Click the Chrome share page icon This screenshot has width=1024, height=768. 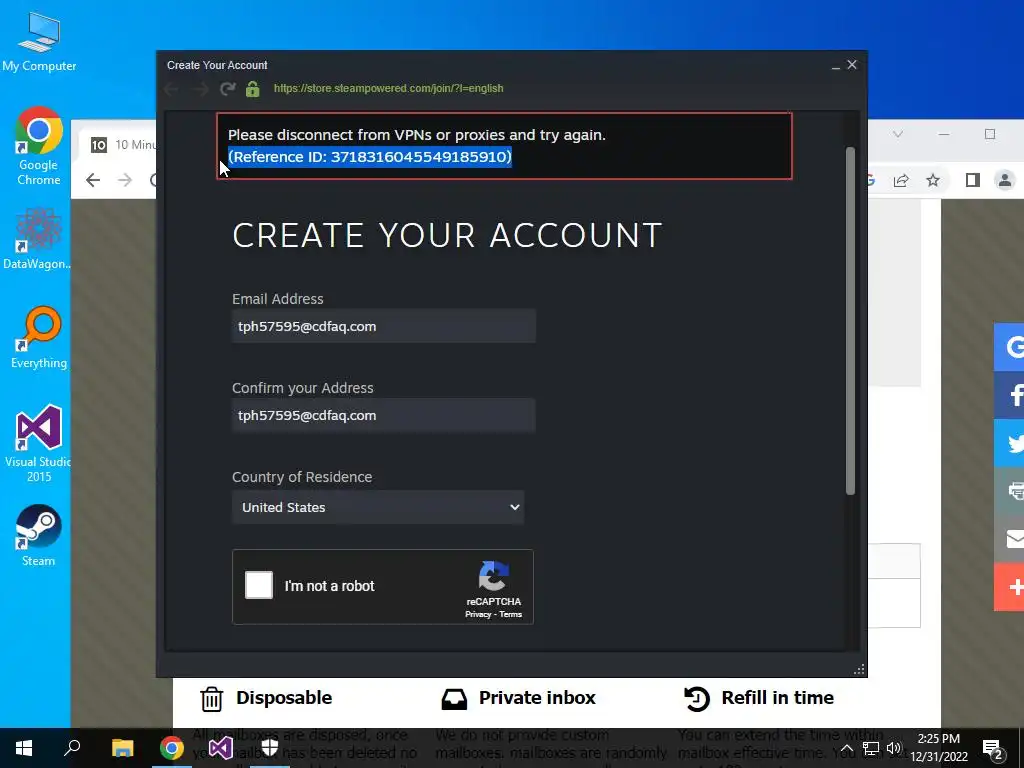901,180
